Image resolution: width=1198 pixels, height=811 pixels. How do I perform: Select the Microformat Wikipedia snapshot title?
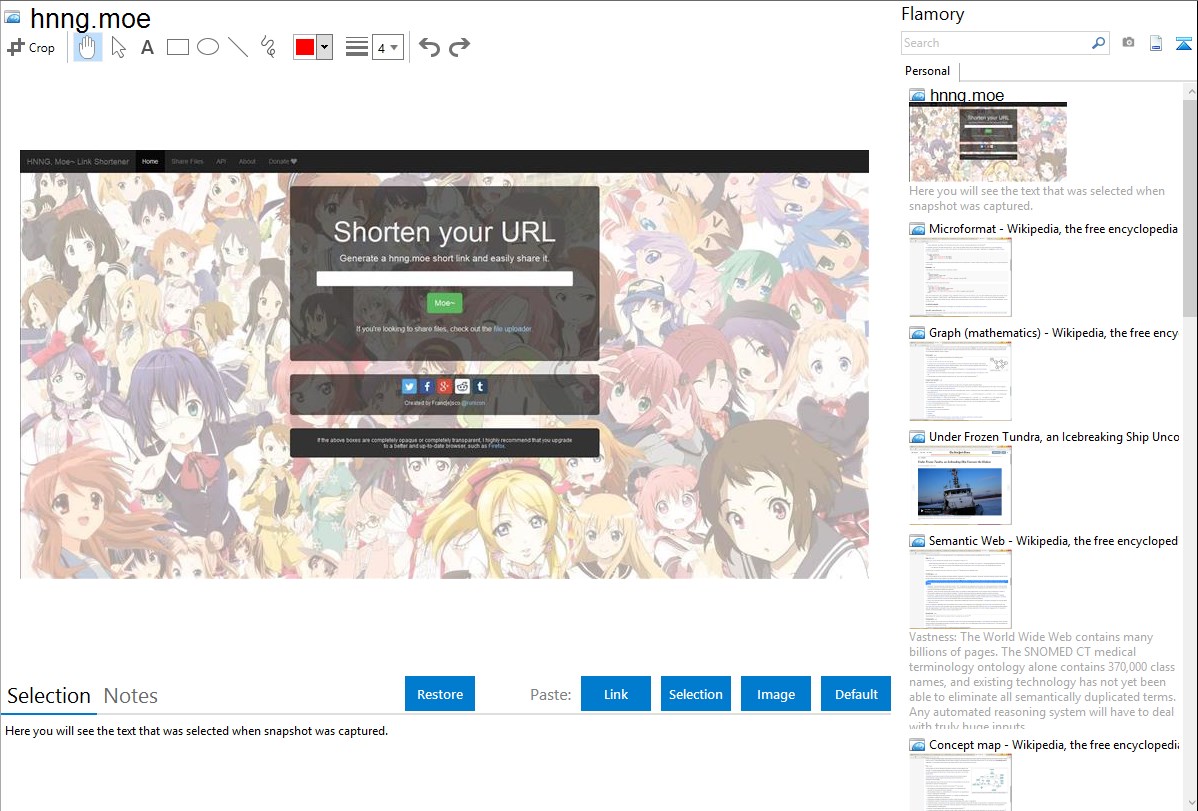(1054, 229)
